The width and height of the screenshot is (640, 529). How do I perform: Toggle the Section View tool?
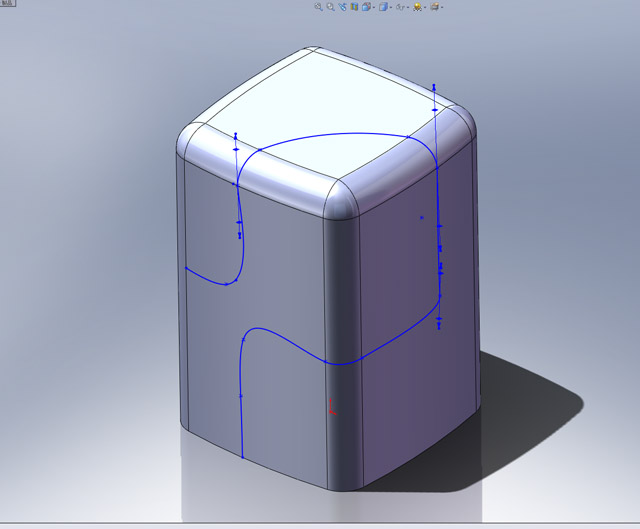pos(354,6)
